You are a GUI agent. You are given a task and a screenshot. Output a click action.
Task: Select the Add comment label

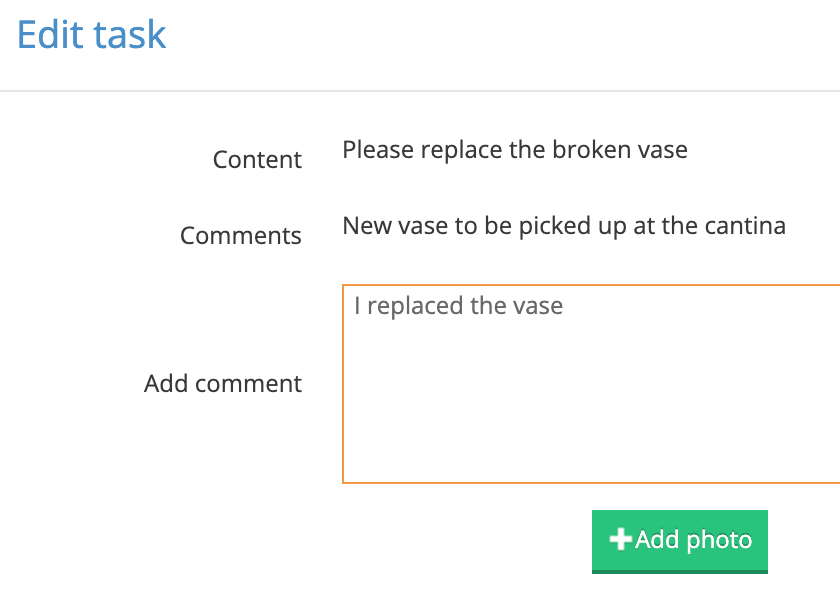tap(222, 383)
